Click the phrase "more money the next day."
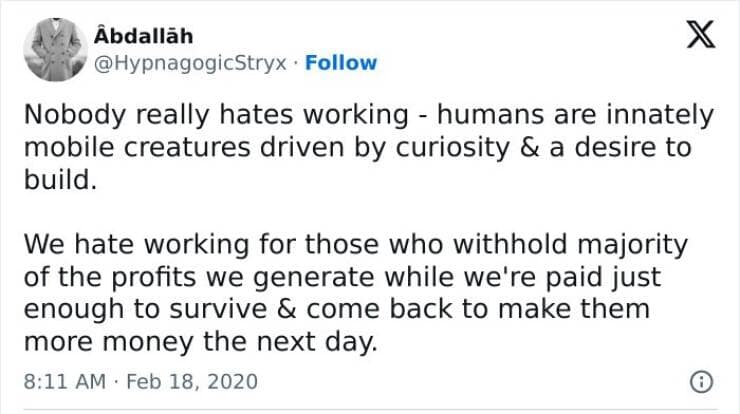740x414 pixels. coord(202,341)
